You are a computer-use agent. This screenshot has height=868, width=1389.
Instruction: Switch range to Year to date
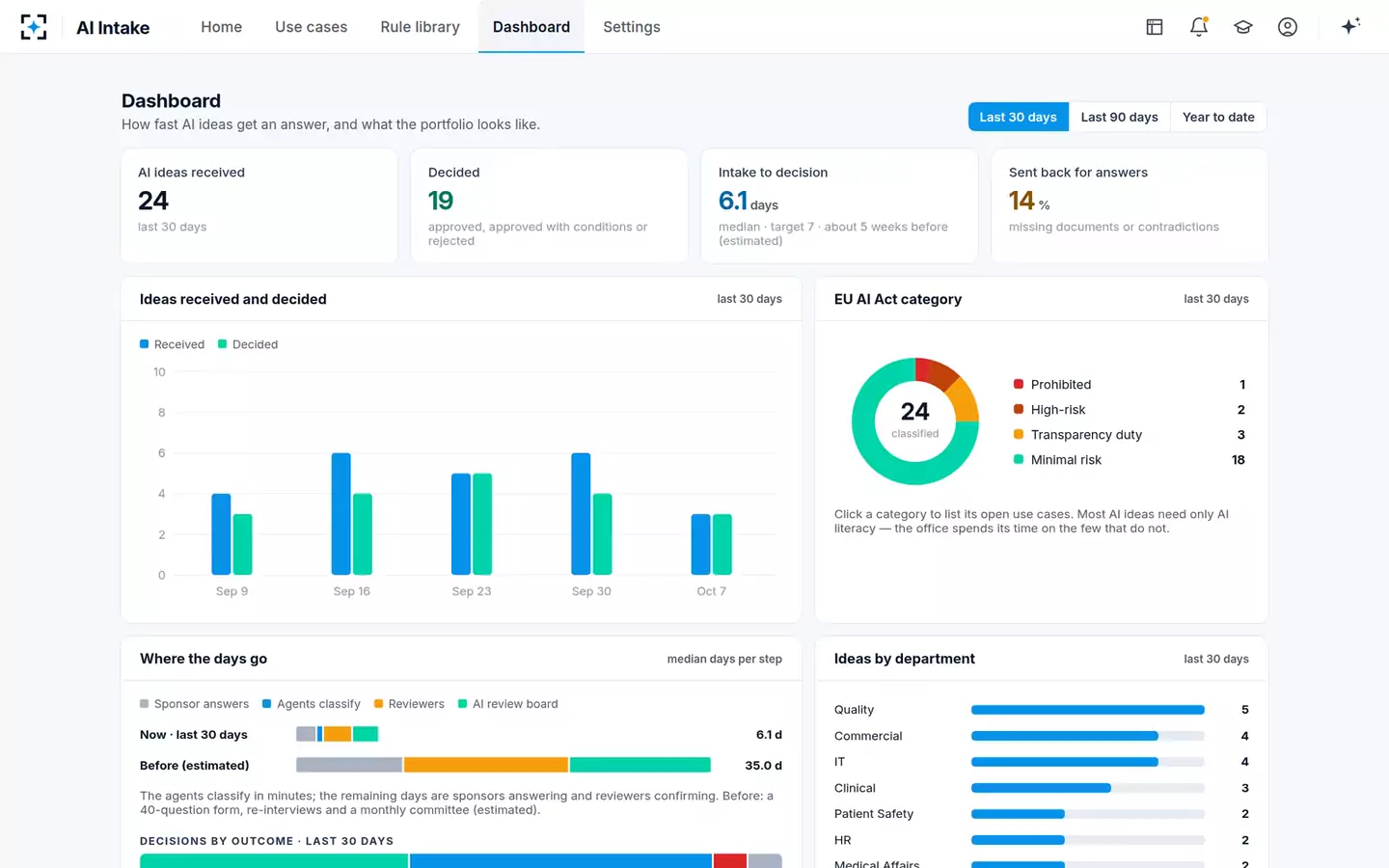point(1218,117)
